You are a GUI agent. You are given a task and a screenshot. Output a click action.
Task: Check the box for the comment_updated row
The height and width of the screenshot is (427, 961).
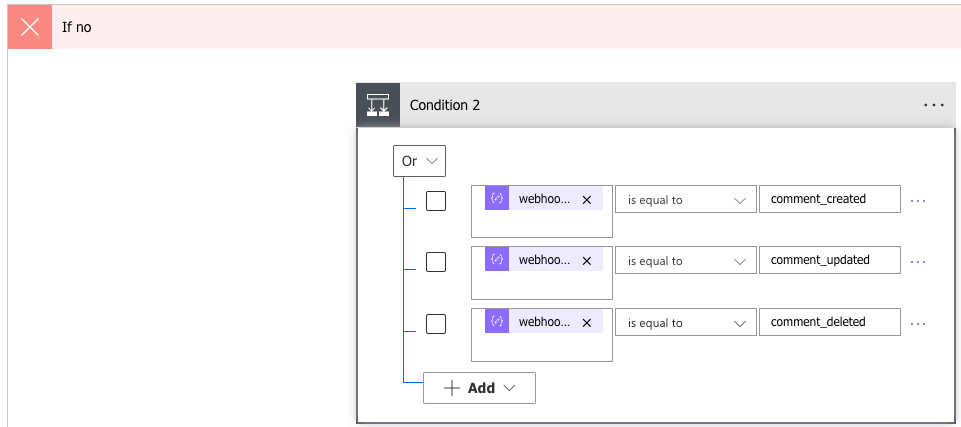pyautogui.click(x=436, y=262)
